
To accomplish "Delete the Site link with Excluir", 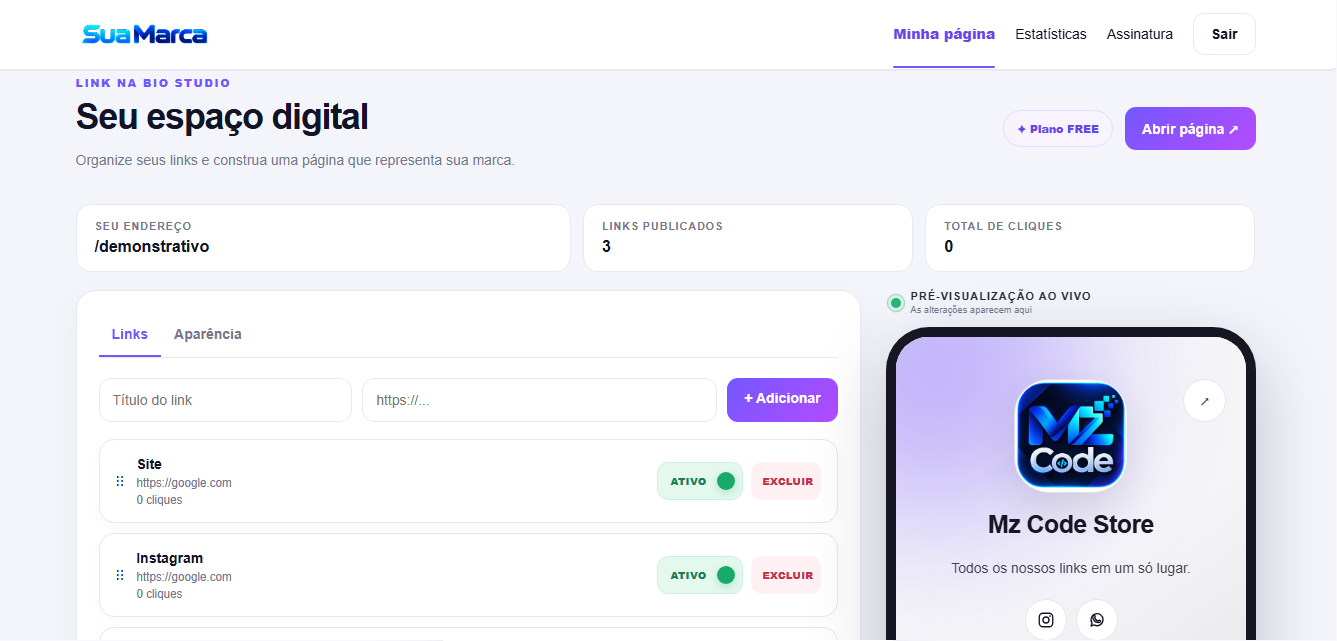I will [x=786, y=481].
